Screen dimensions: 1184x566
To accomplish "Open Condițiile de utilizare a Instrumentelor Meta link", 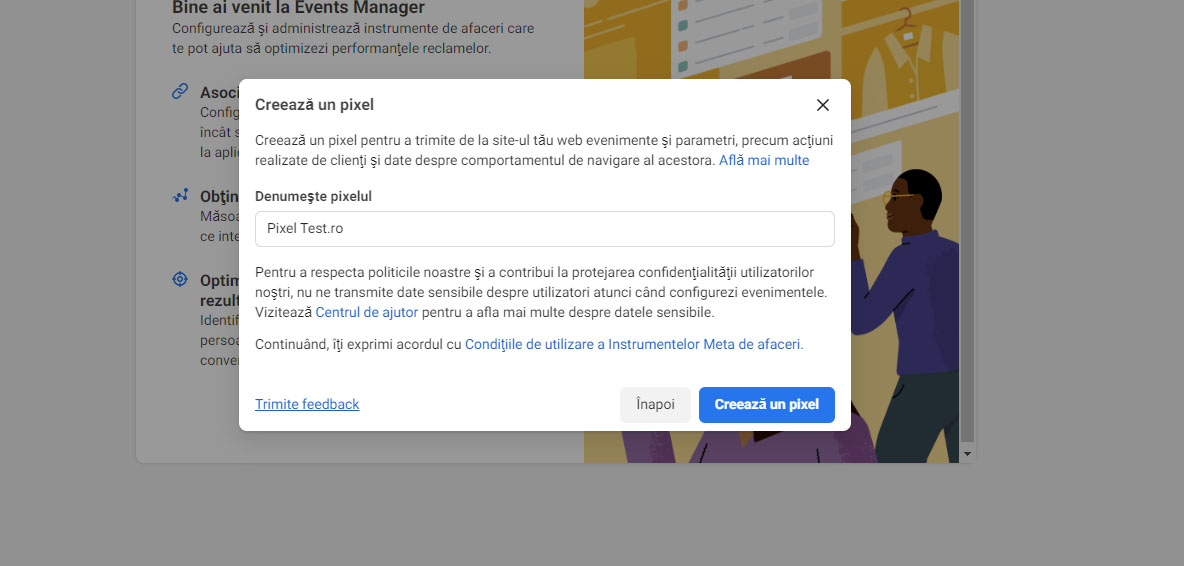I will [x=634, y=344].
